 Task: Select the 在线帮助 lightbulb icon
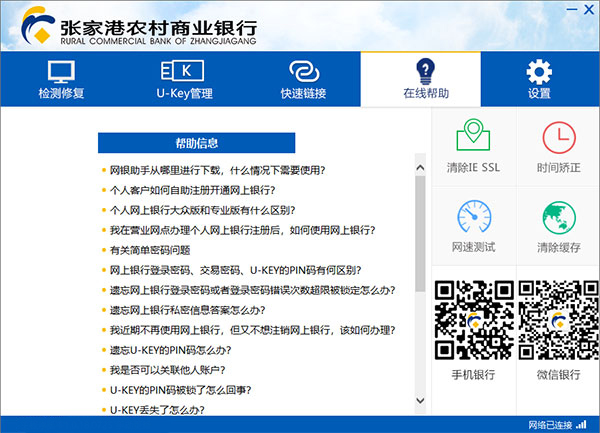pos(425,71)
